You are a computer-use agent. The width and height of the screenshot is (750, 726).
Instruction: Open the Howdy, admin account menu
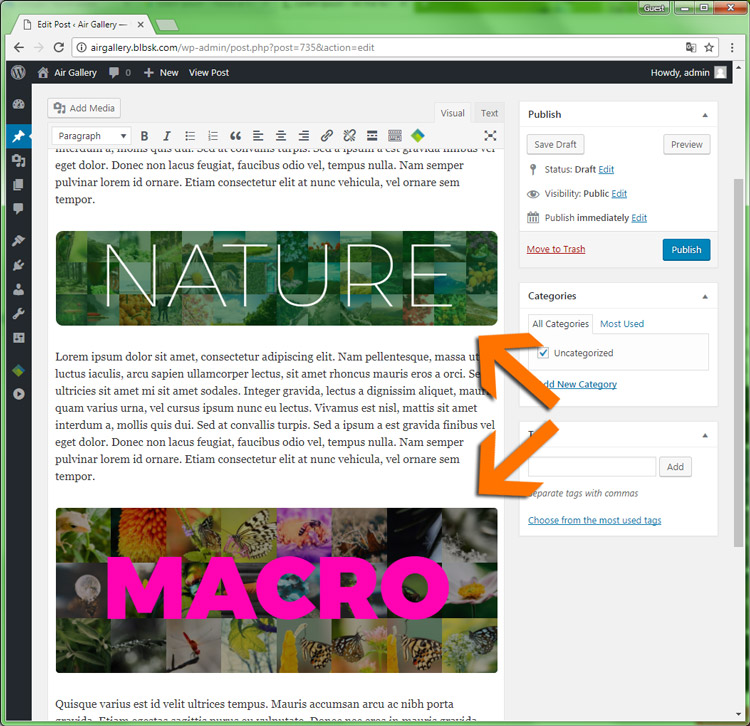pos(688,73)
